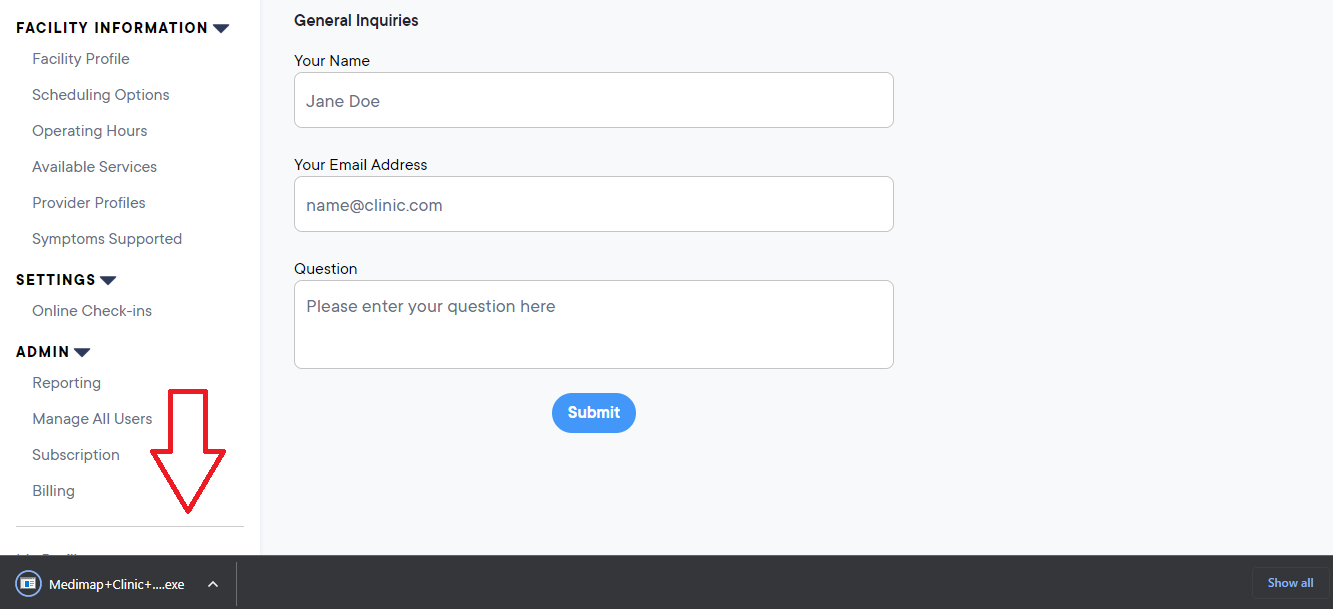Open the download options chevron
The width and height of the screenshot is (1333, 609).
coord(213,584)
